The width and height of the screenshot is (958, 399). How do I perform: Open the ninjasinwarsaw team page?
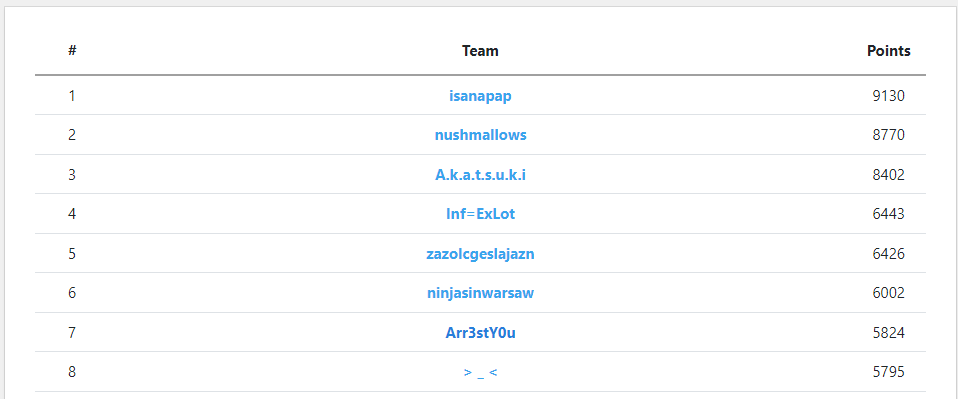[x=480, y=293]
